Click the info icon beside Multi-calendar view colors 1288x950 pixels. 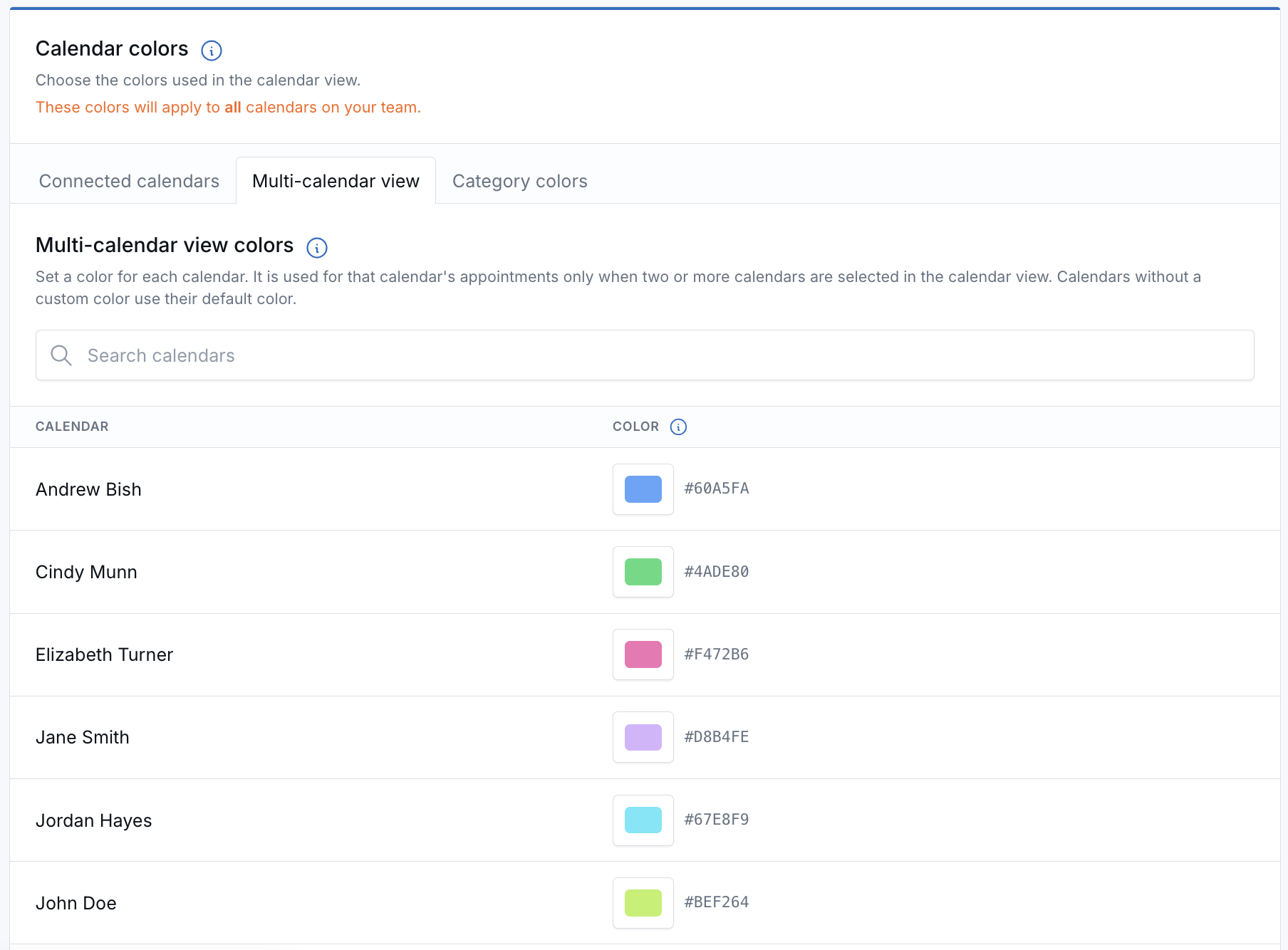click(x=317, y=248)
